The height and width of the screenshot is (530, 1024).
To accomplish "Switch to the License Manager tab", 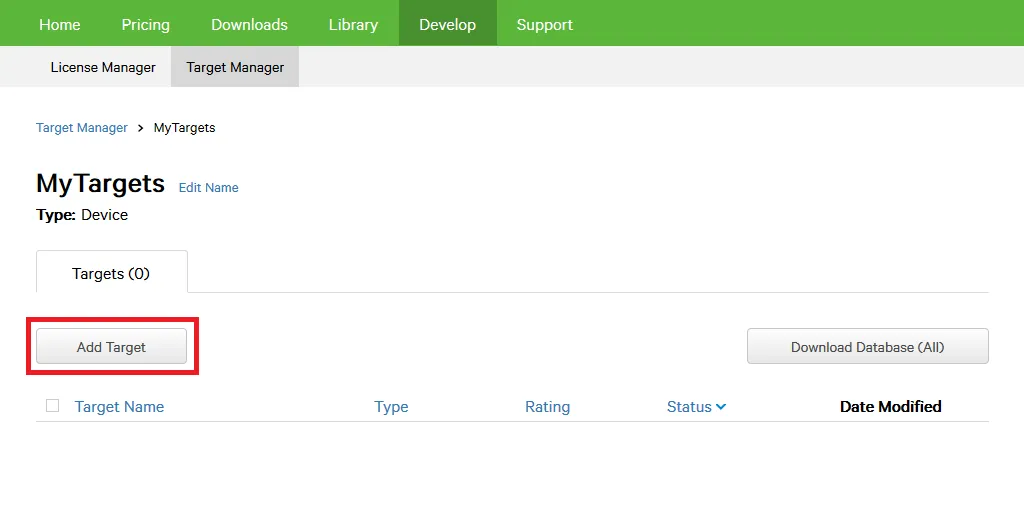I will (103, 67).
